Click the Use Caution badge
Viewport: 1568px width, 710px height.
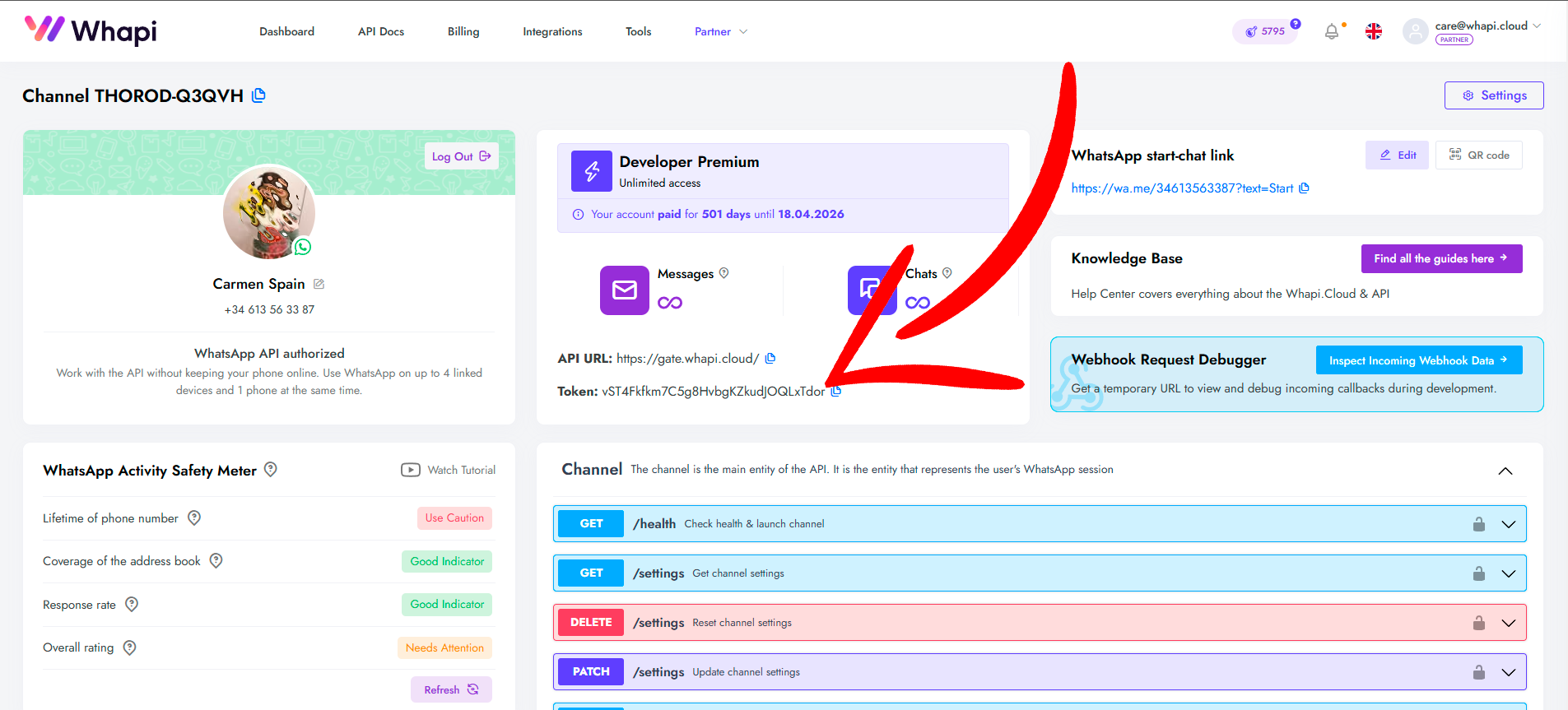click(x=454, y=517)
